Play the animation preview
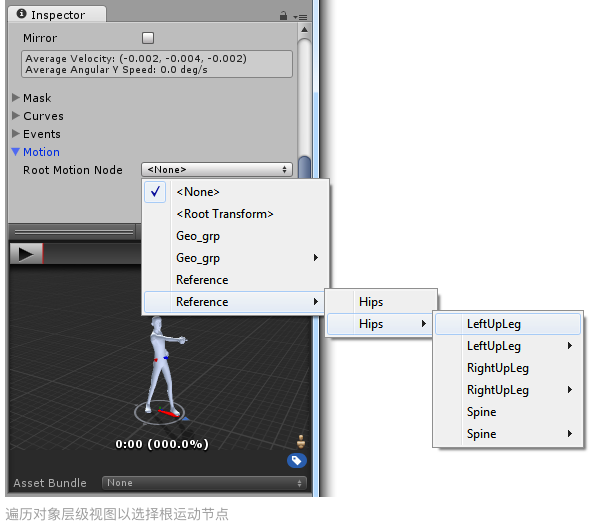The height and width of the screenshot is (523, 589). click(x=26, y=254)
